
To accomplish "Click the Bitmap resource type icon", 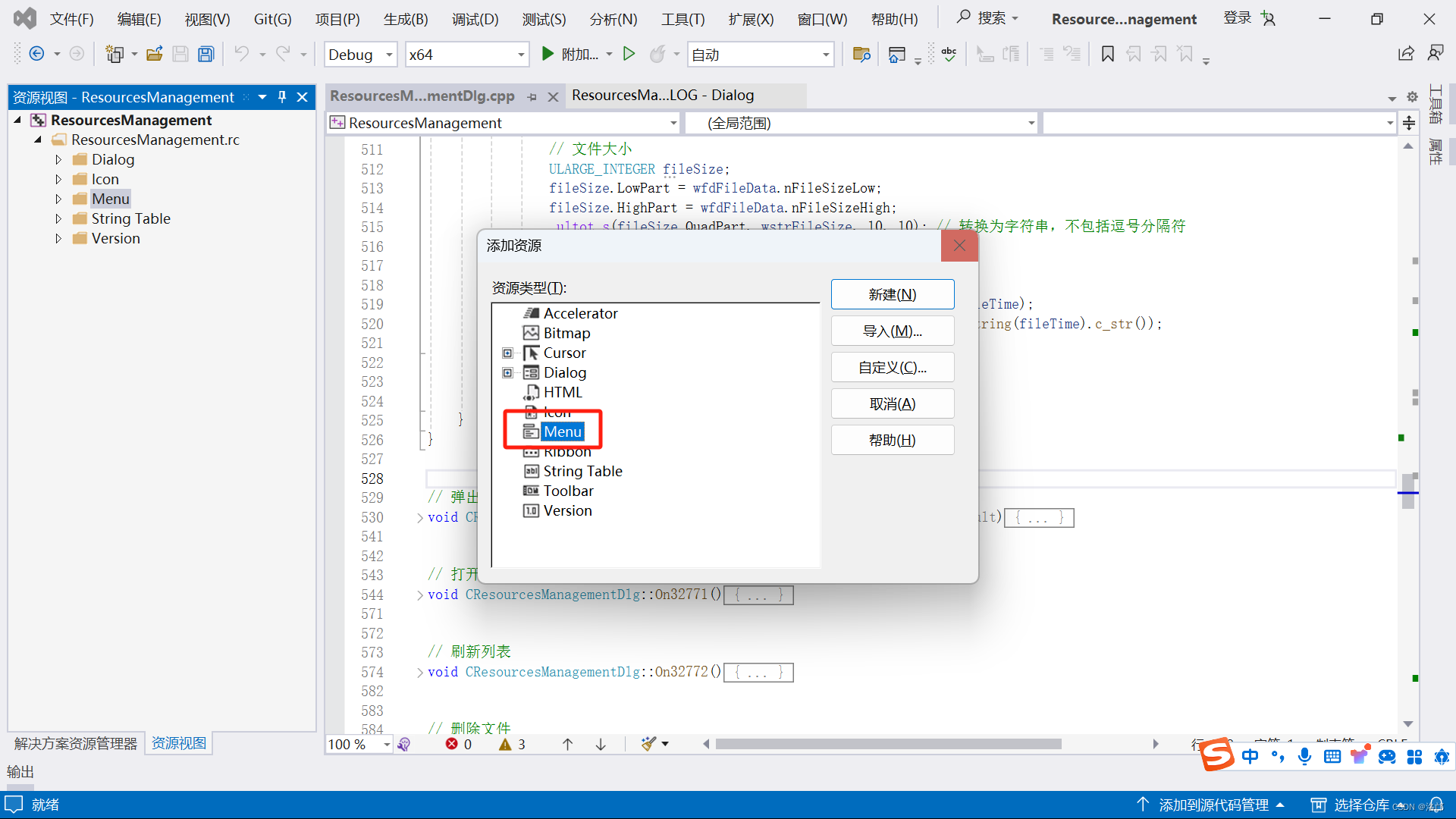I will (x=529, y=332).
